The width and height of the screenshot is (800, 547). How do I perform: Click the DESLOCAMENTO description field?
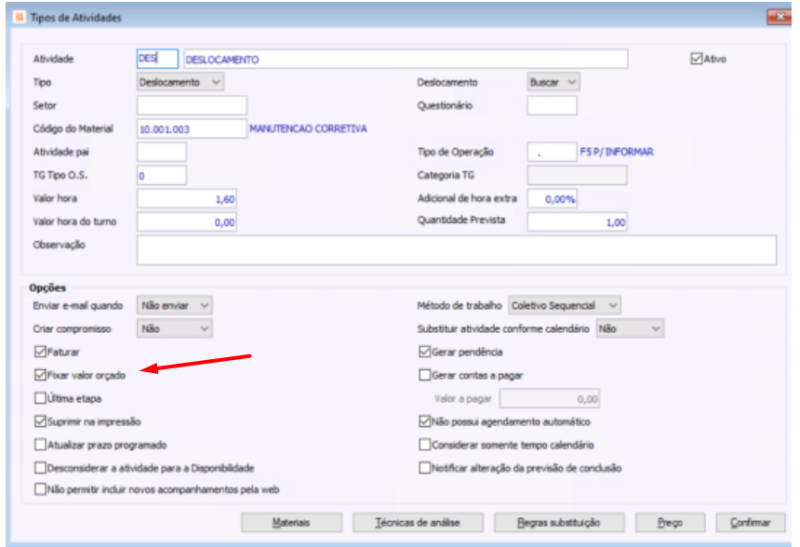(x=406, y=59)
